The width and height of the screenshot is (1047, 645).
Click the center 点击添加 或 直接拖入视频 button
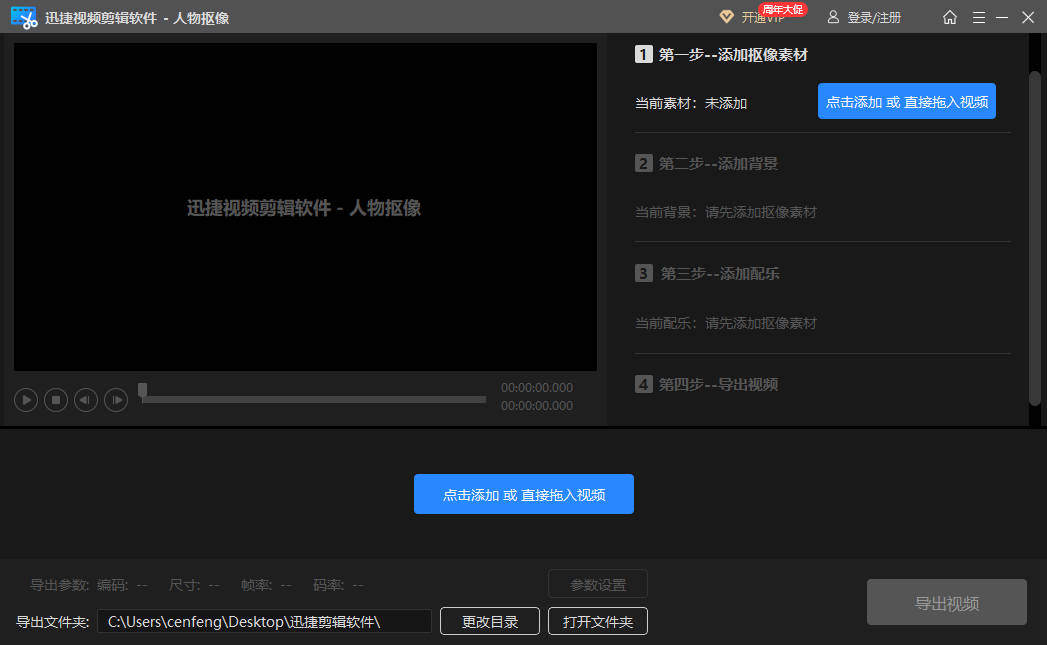pyautogui.click(x=523, y=494)
